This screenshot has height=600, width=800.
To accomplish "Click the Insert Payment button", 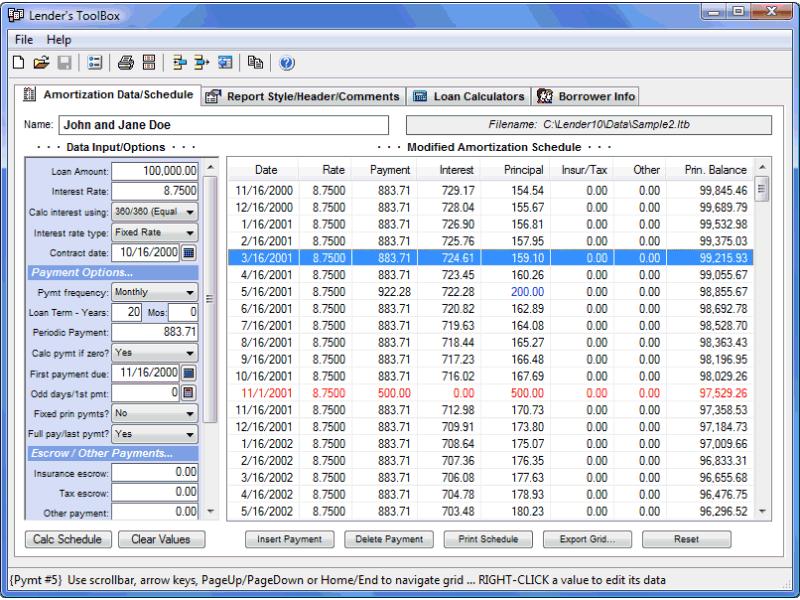I will pyautogui.click(x=289, y=539).
